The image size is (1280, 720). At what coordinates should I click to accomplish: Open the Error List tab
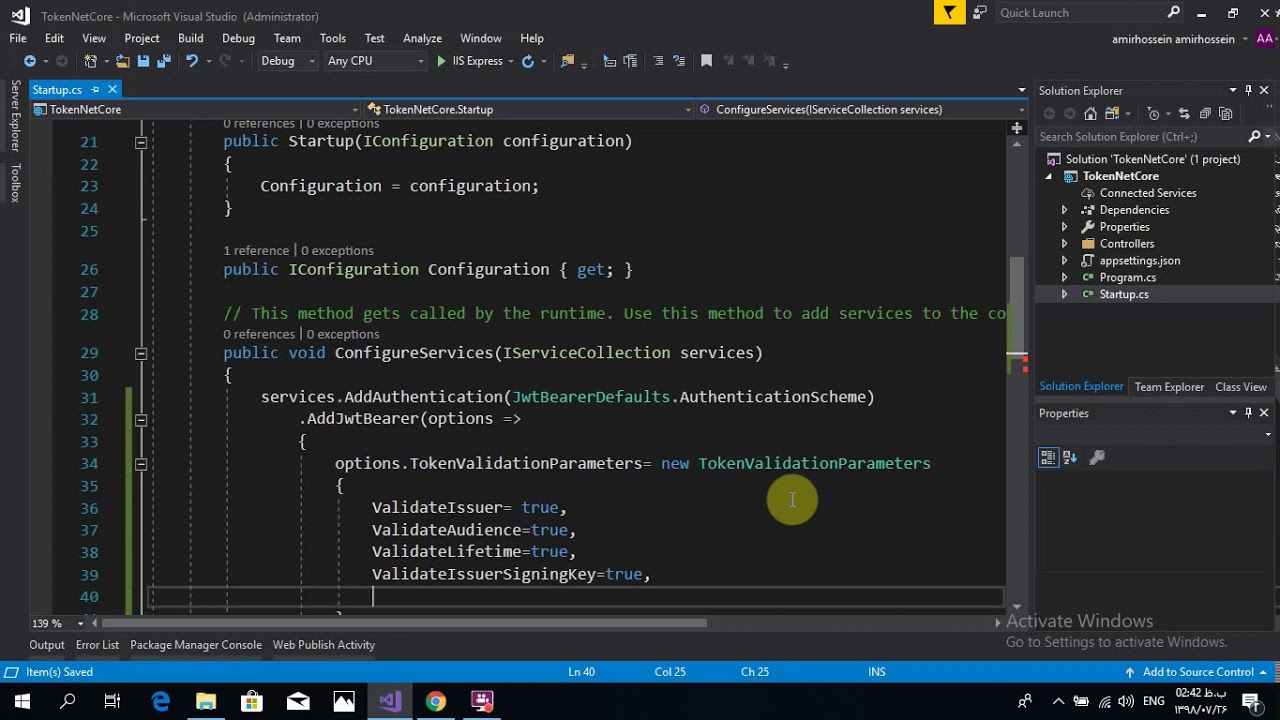pyautogui.click(x=97, y=645)
